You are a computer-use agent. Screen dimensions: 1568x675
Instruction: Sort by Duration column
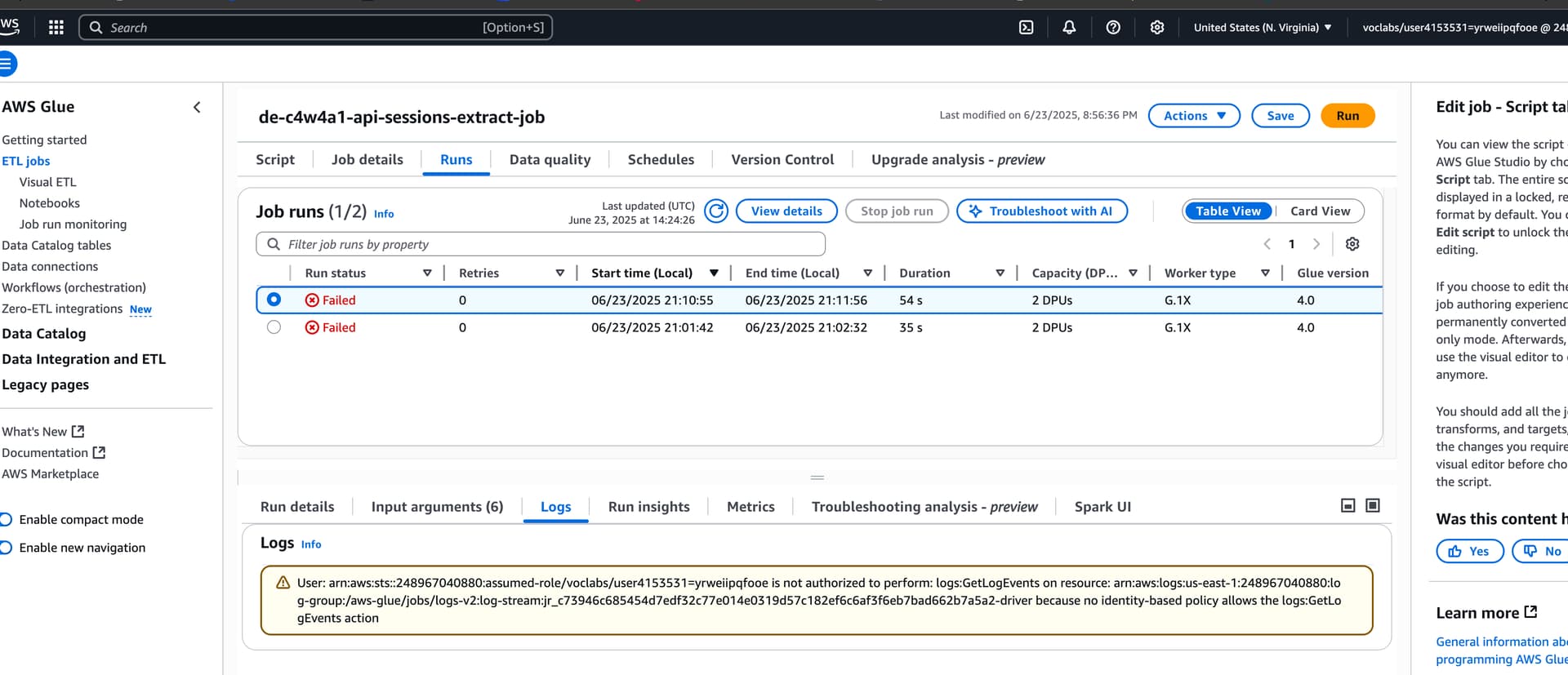point(1000,273)
